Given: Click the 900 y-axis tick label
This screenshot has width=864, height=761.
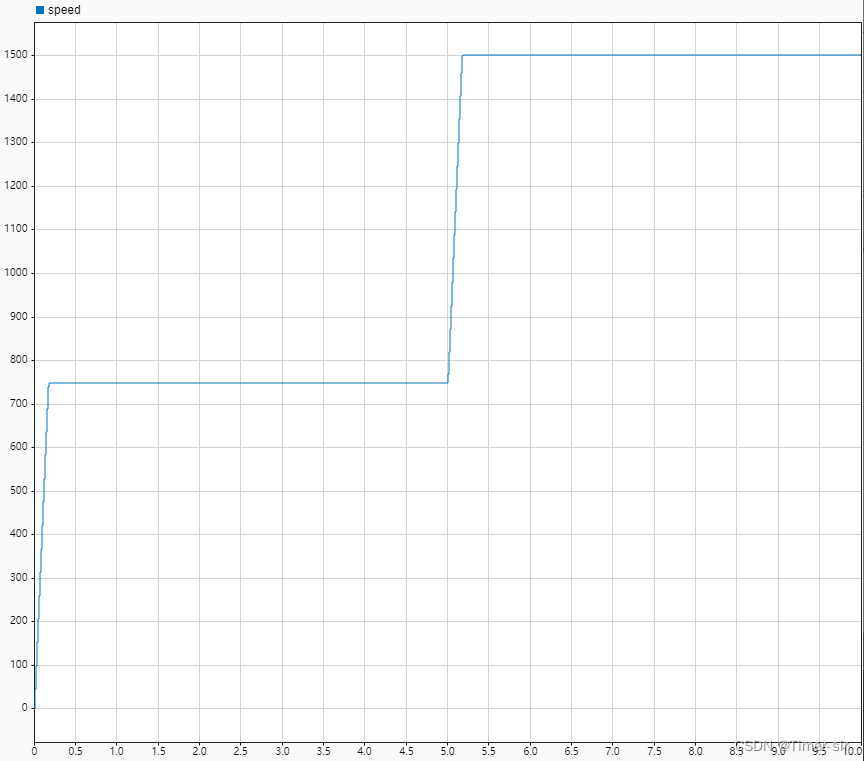Looking at the screenshot, I should [x=18, y=317].
